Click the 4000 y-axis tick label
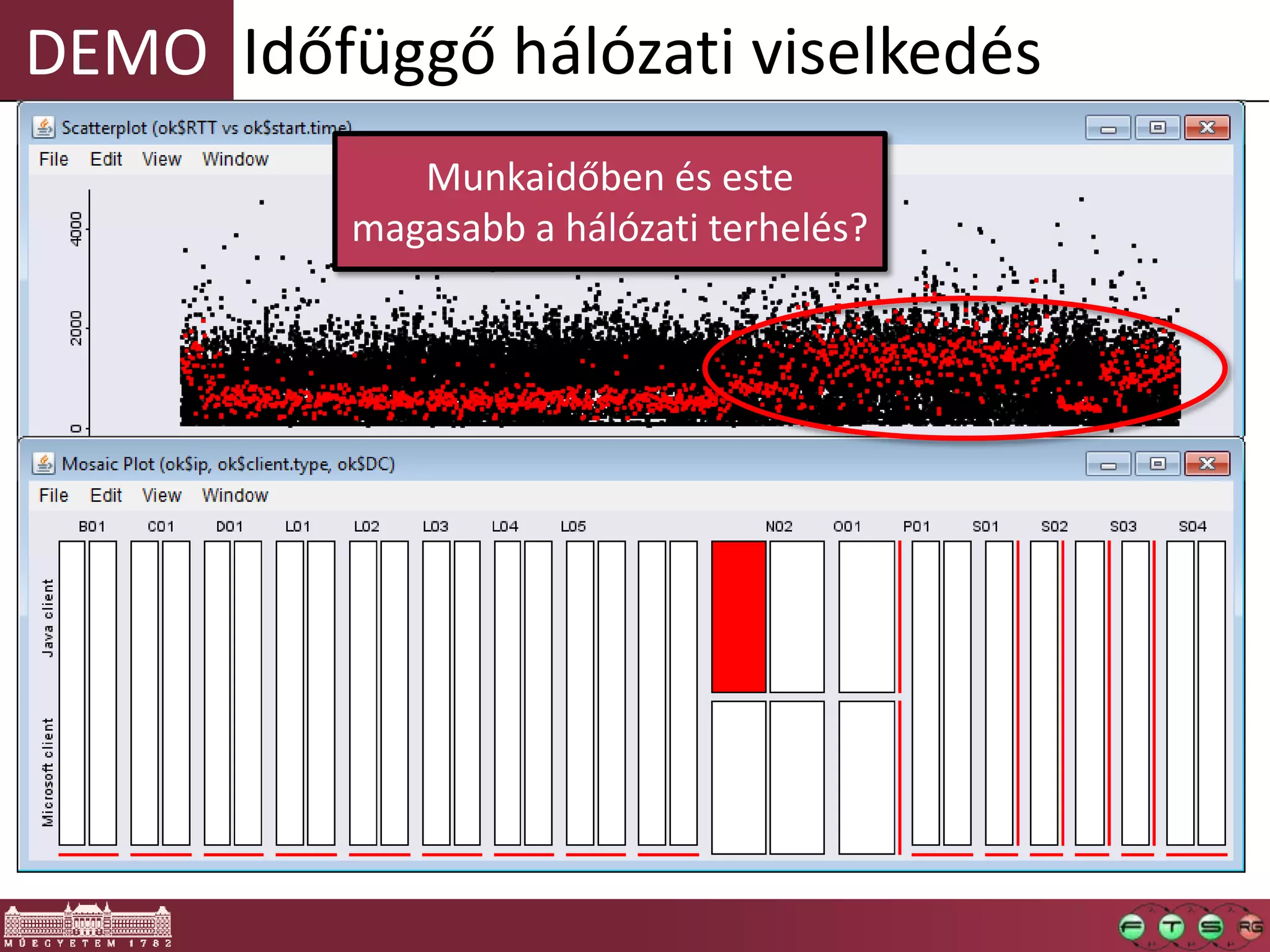 (76, 229)
